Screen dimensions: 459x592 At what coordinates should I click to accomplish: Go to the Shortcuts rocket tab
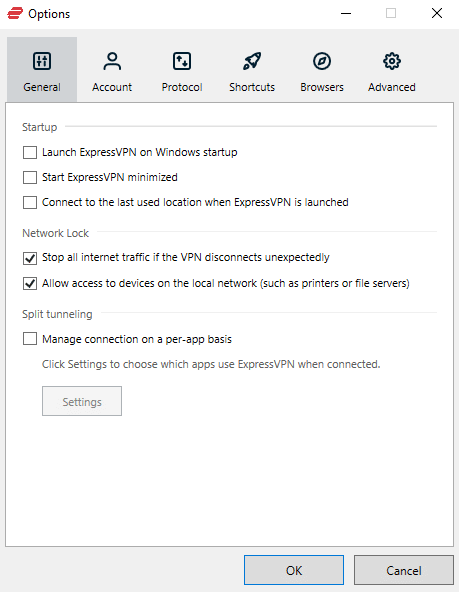(252, 70)
